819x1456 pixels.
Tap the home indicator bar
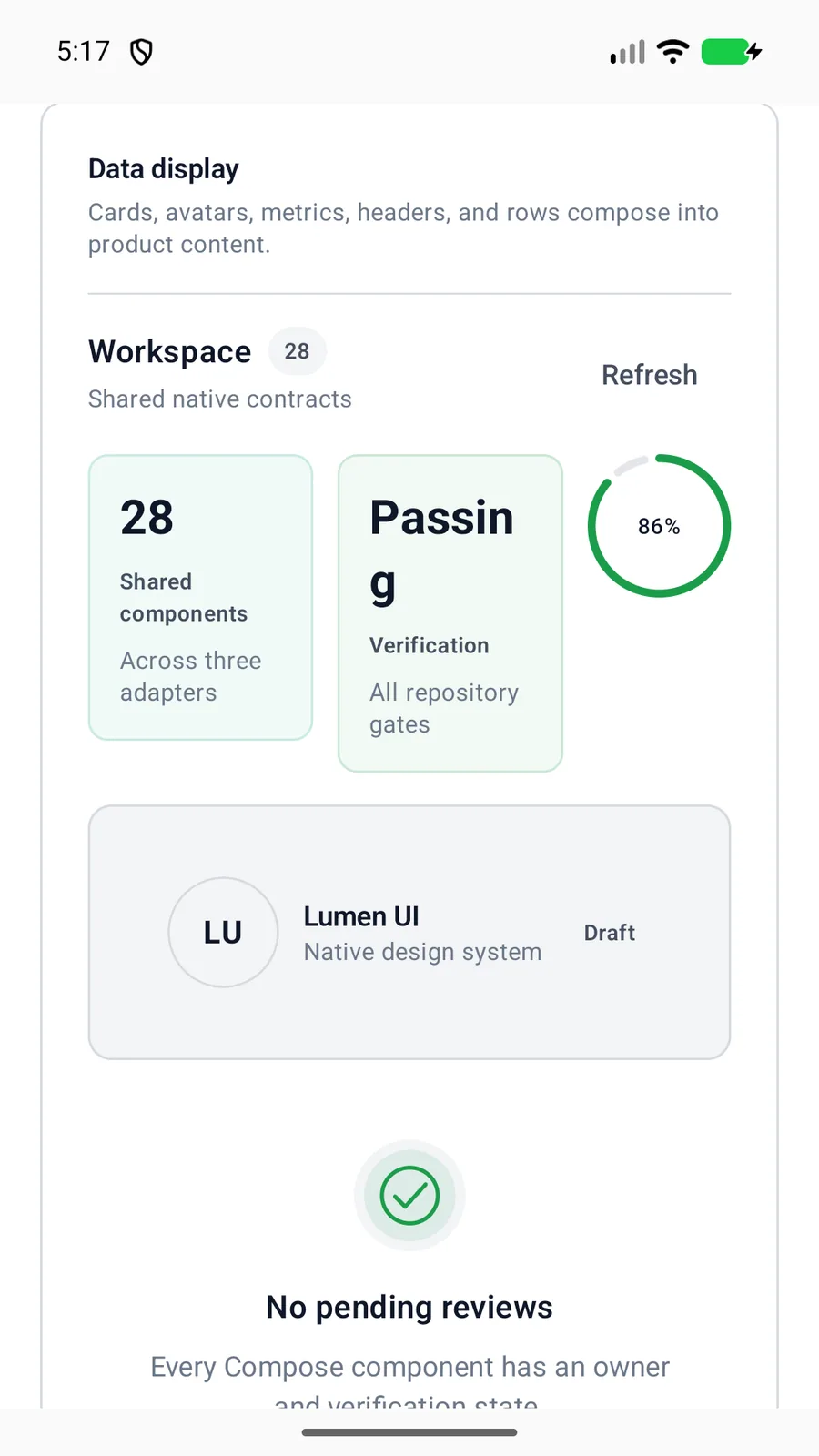[409, 1432]
